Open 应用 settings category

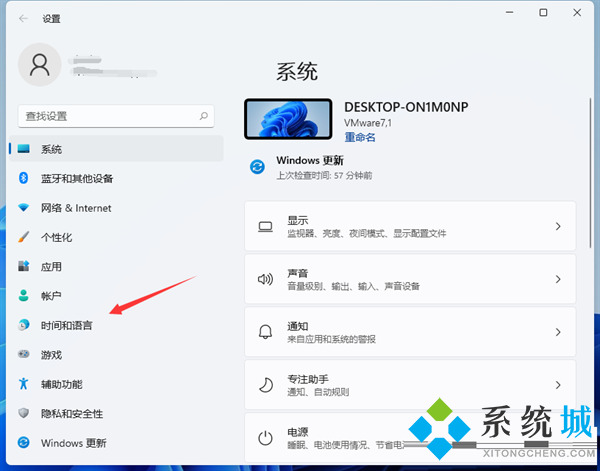(x=116, y=266)
